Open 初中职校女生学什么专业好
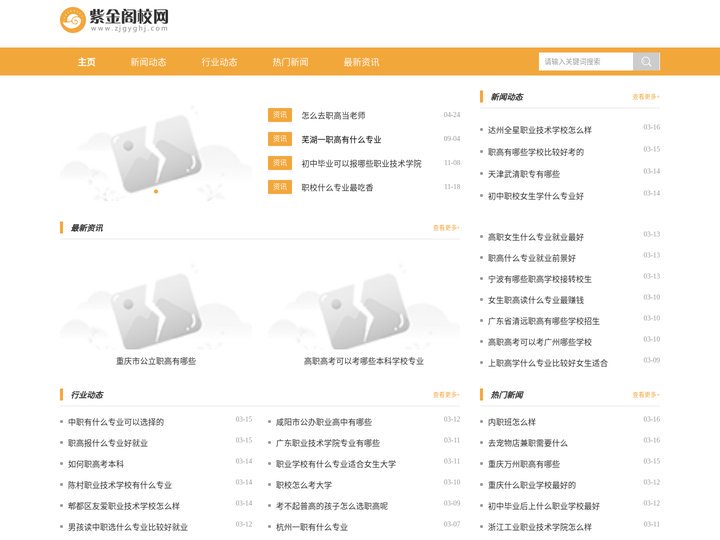The image size is (720, 540). 535,196
